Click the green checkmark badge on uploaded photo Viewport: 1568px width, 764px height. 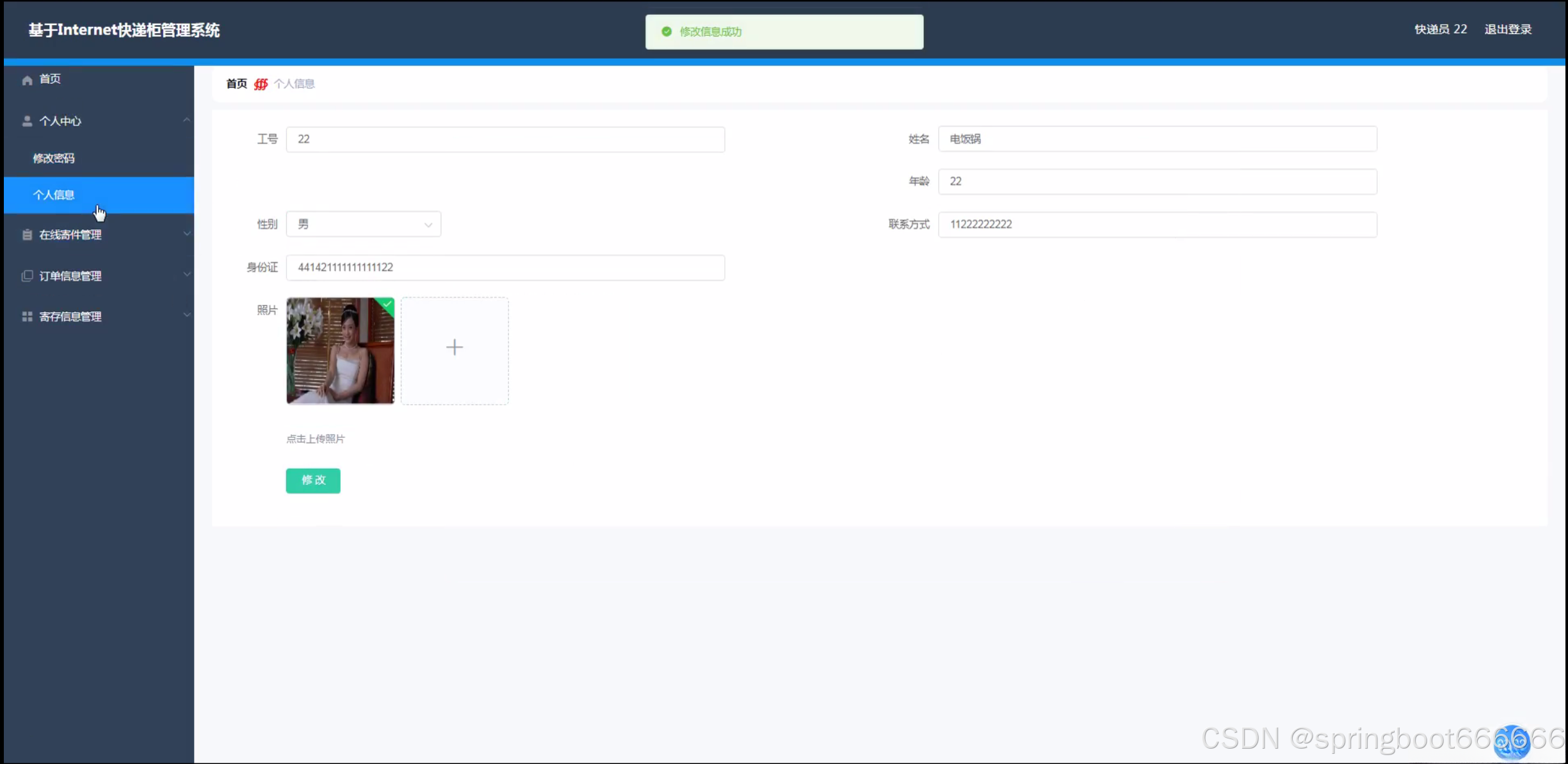point(387,304)
